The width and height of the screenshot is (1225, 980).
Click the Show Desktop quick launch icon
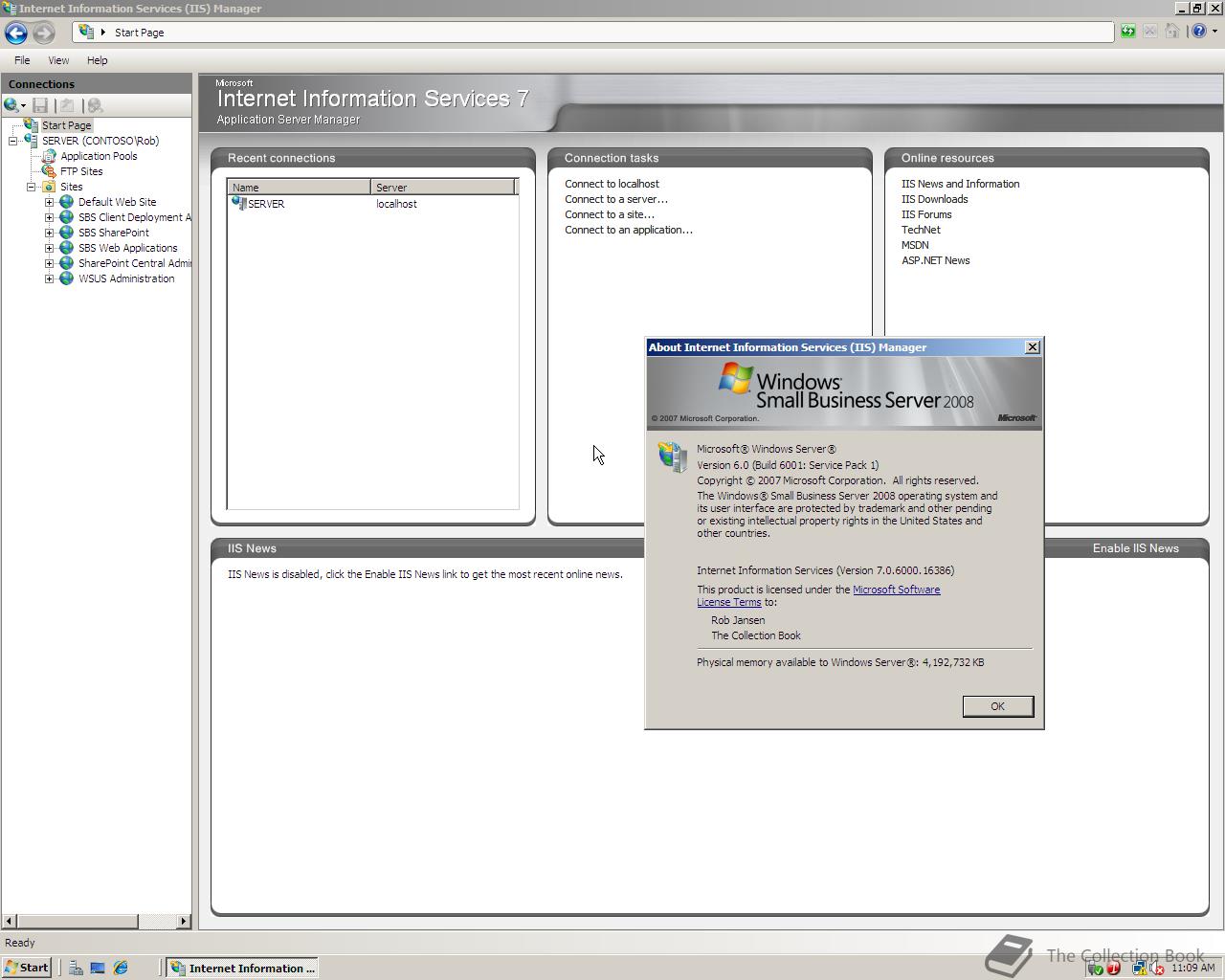pyautogui.click(x=98, y=968)
